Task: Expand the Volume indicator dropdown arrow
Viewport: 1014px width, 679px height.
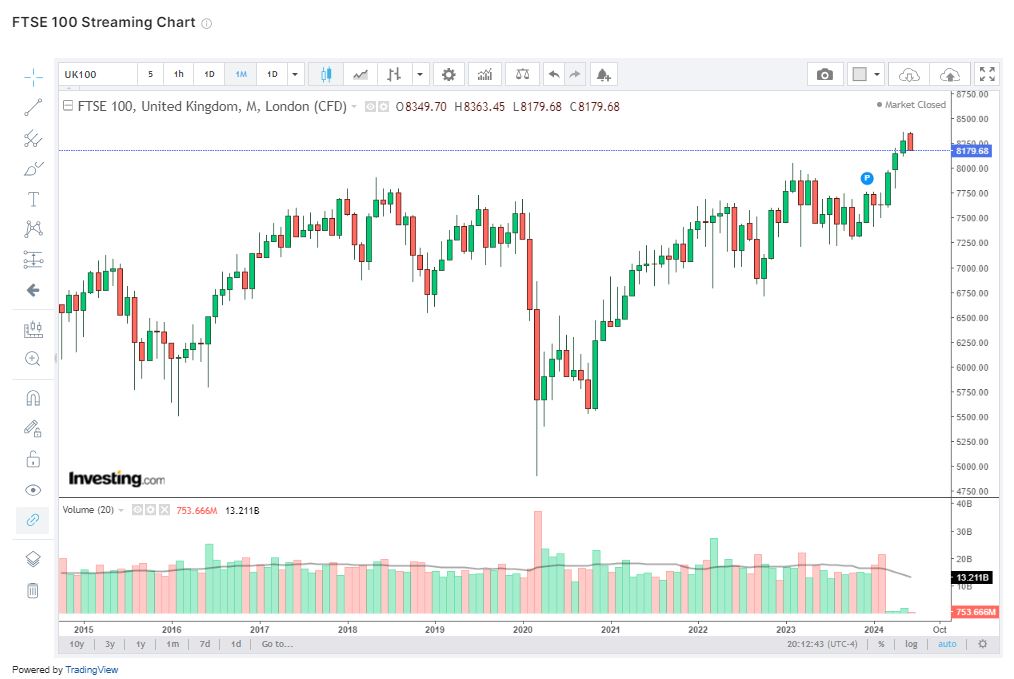Action: tap(122, 510)
